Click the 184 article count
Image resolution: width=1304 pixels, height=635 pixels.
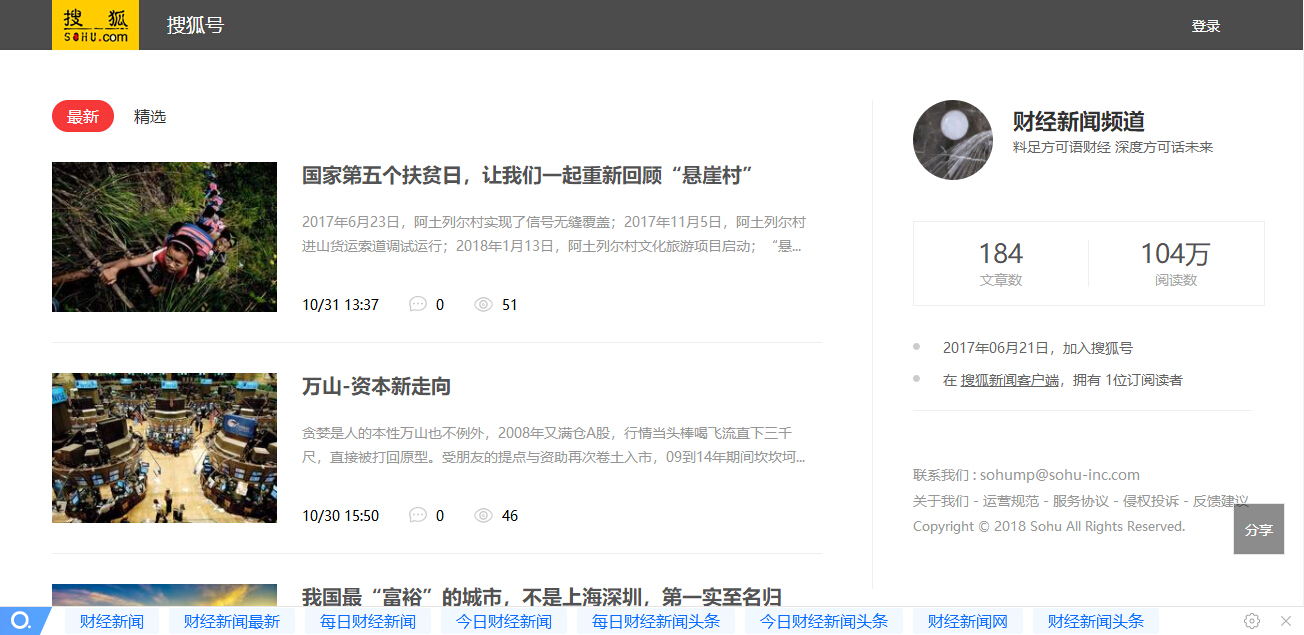1001,254
